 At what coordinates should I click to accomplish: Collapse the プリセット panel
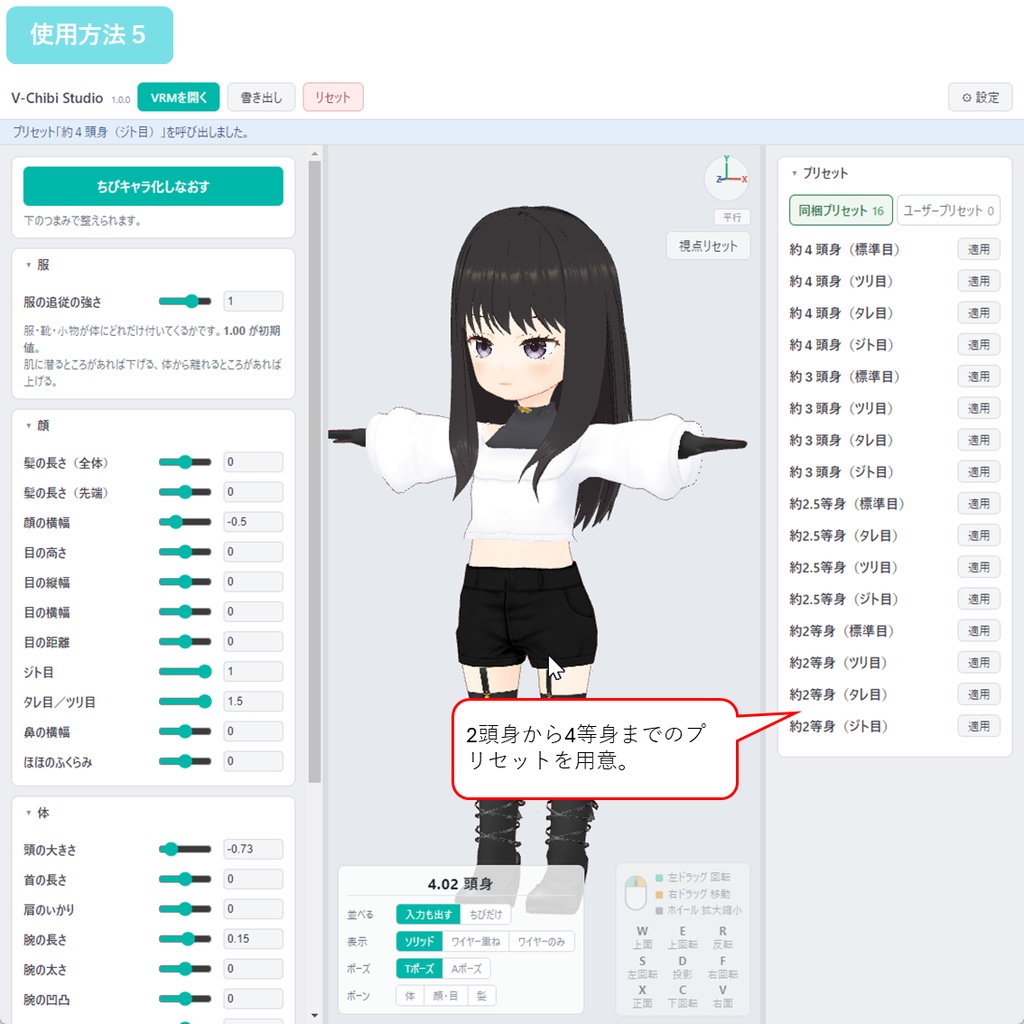tap(819, 173)
